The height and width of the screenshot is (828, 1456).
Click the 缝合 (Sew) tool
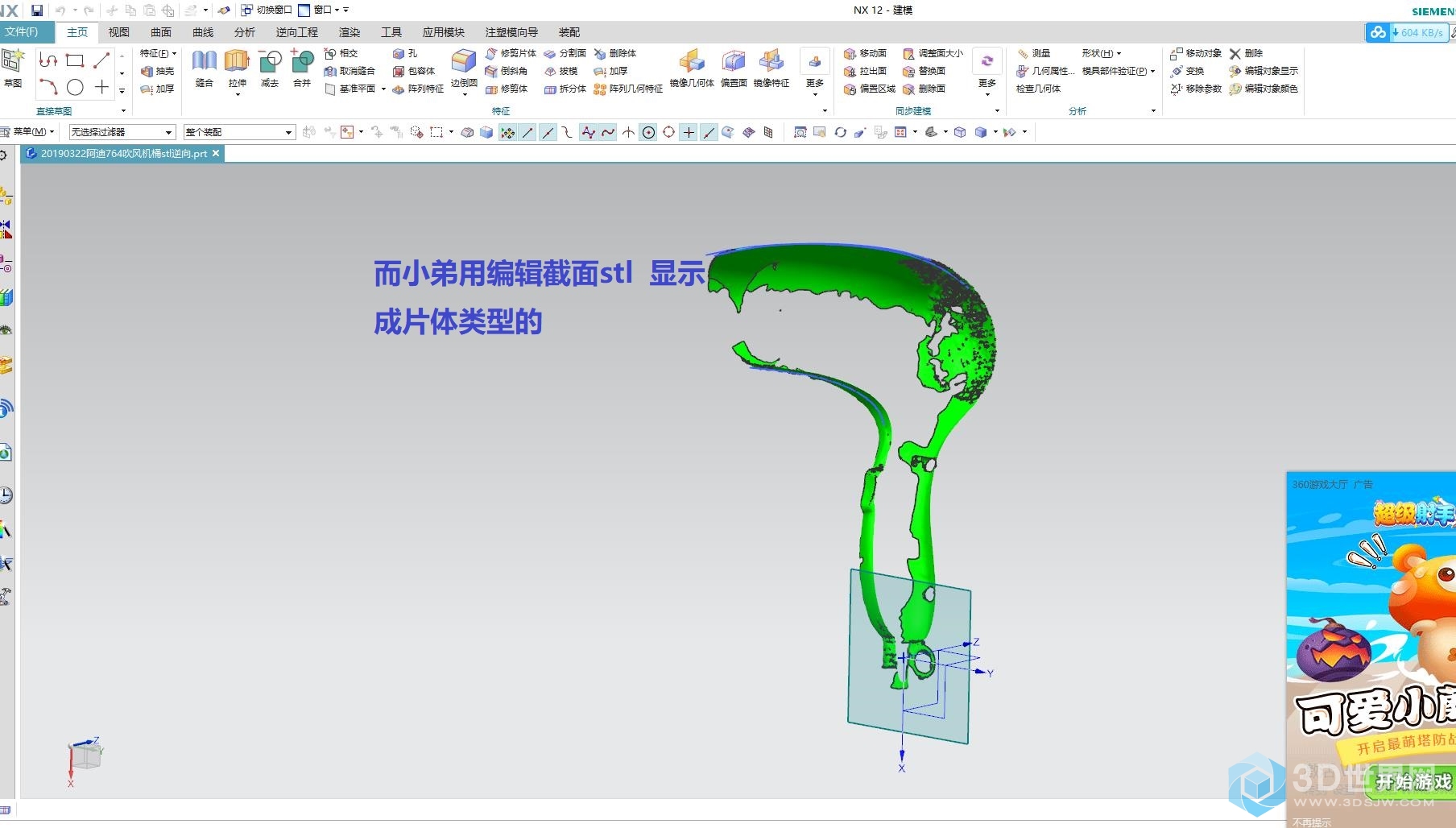(x=204, y=68)
